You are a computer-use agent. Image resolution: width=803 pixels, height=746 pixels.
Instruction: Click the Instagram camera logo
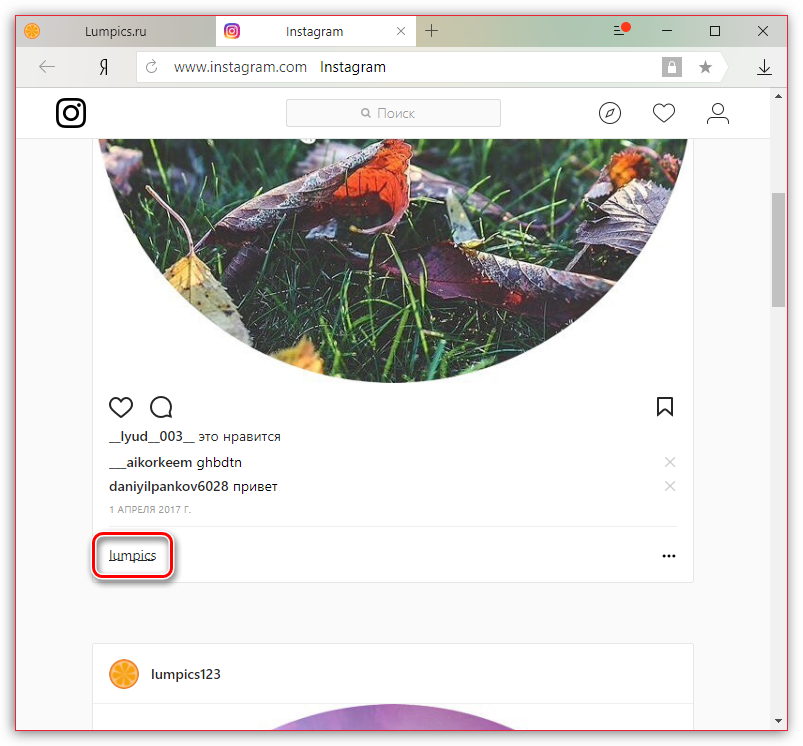click(71, 113)
